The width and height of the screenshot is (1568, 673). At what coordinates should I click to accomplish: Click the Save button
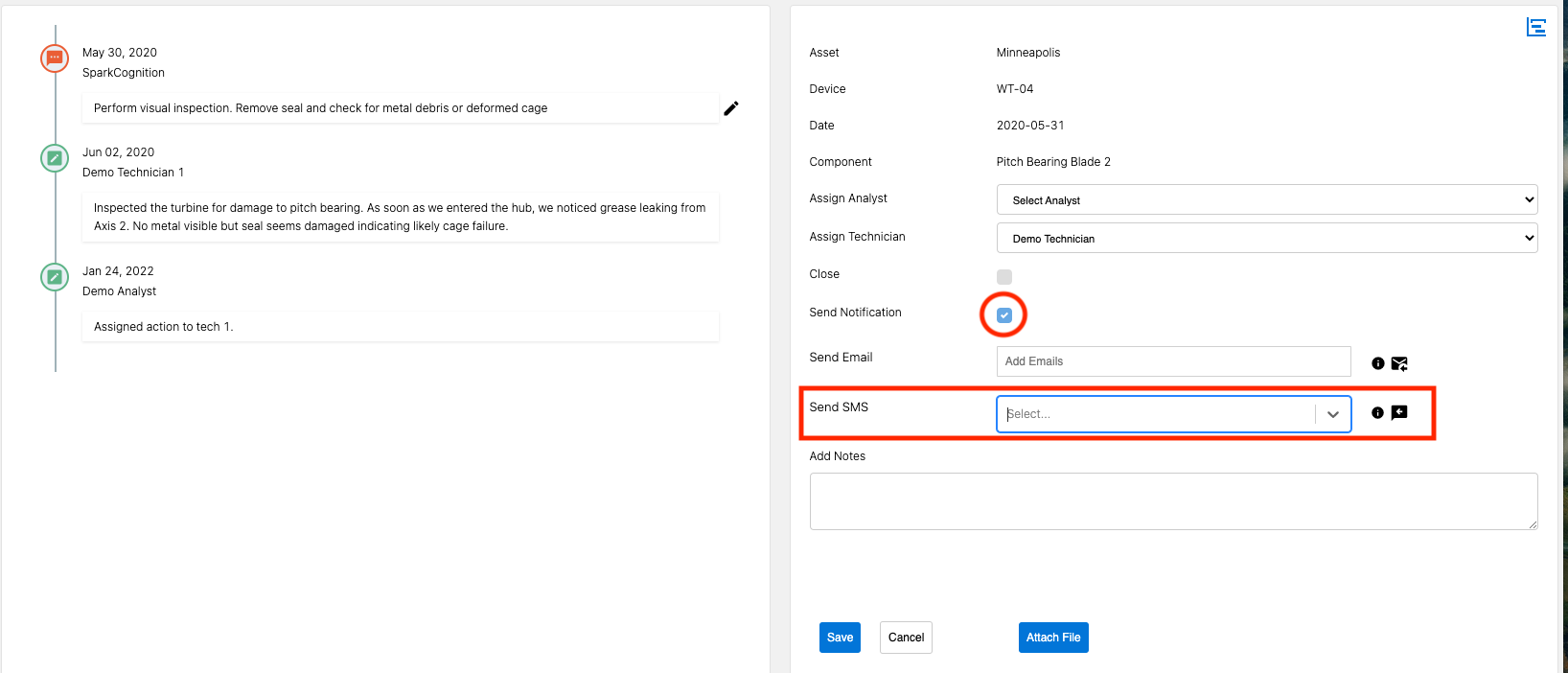click(840, 638)
